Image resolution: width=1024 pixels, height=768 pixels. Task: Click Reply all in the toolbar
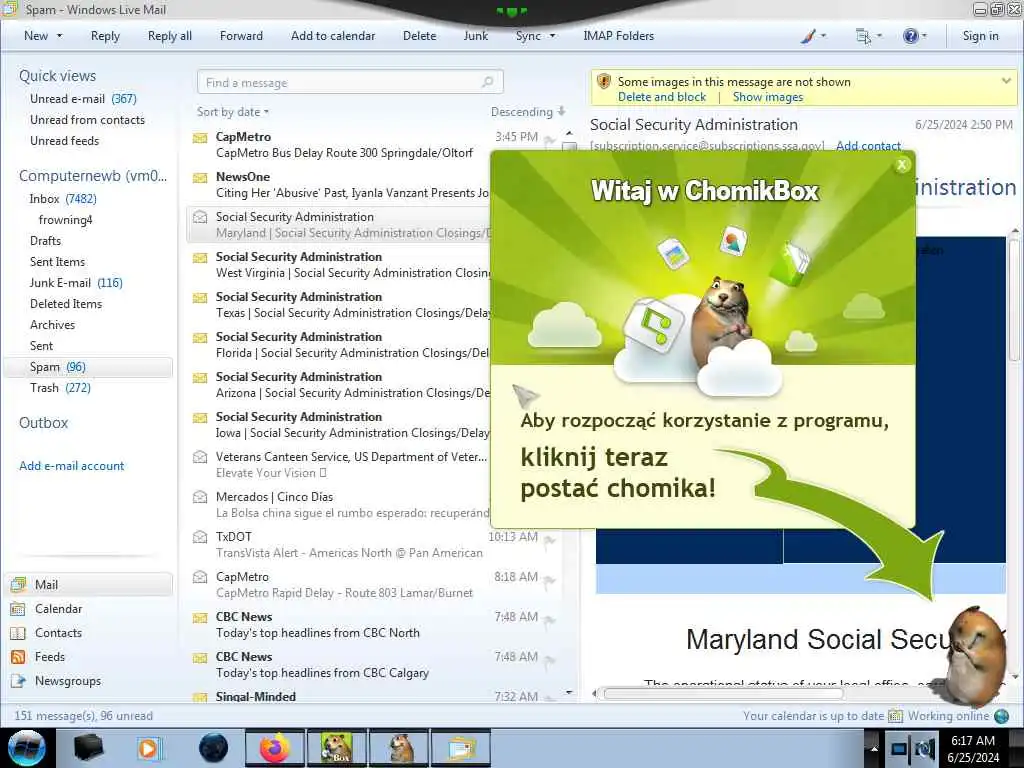point(170,37)
